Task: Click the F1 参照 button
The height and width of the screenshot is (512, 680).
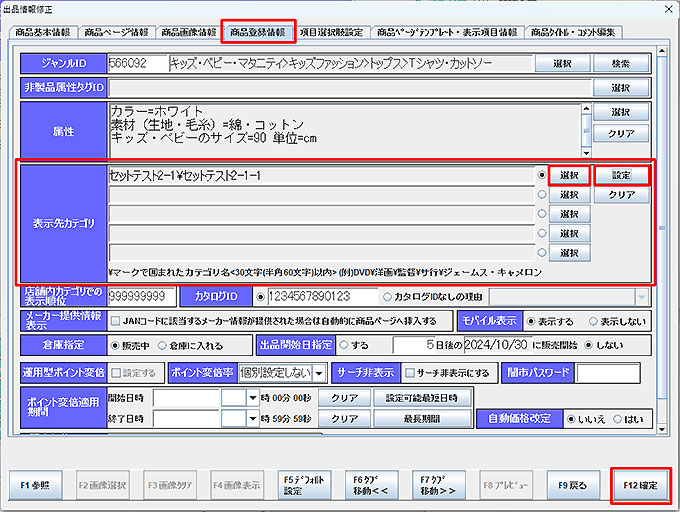Action: (x=37, y=485)
